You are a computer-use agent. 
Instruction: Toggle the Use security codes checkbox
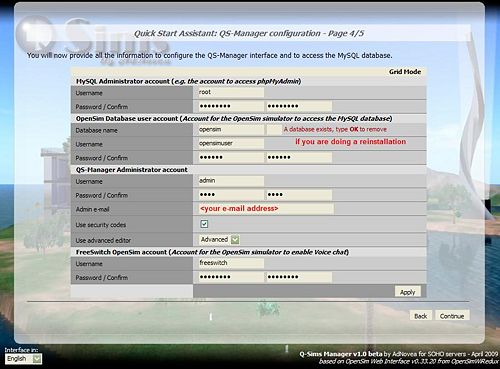click(x=204, y=224)
